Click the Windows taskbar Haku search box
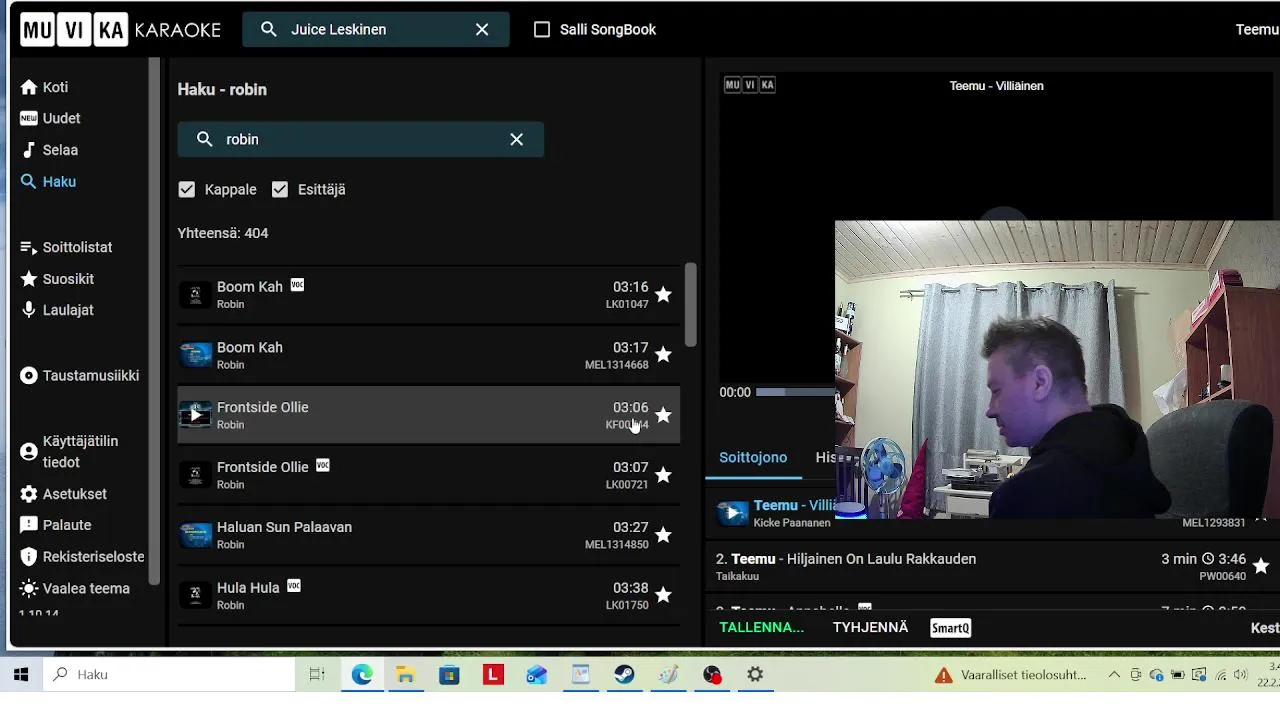1280x720 pixels. coord(170,675)
